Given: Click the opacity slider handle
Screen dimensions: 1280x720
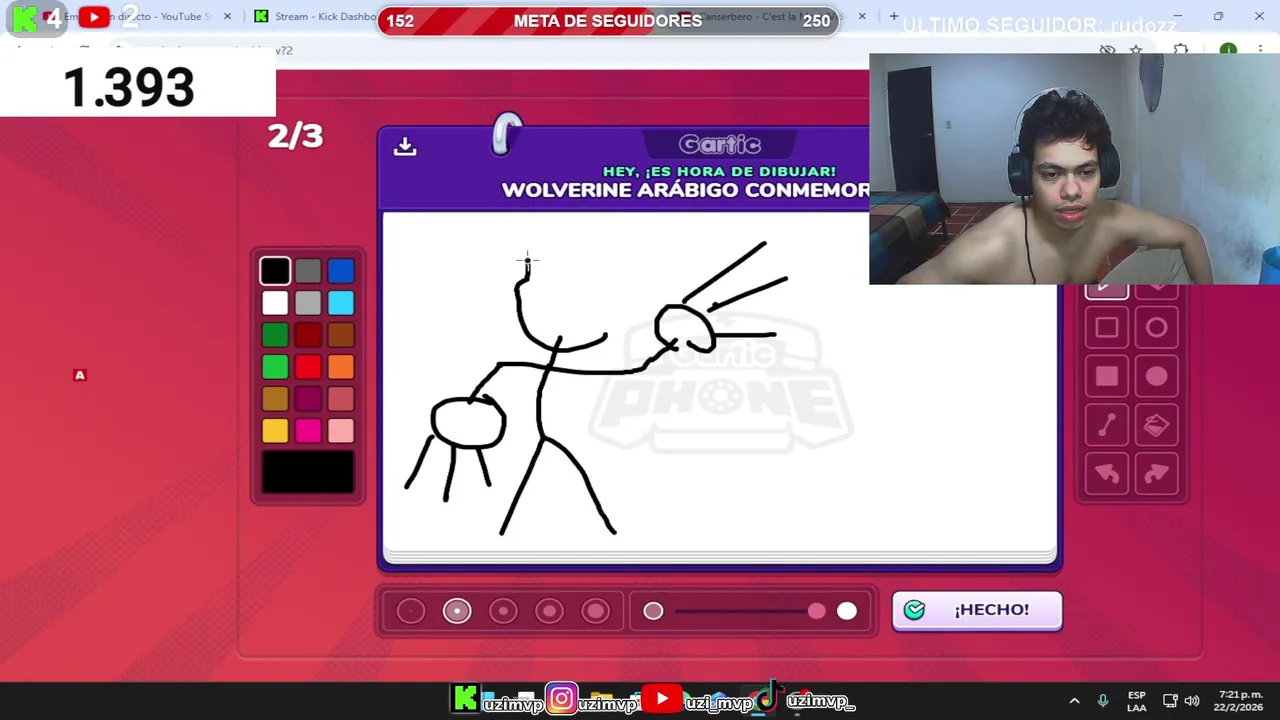Looking at the screenshot, I should point(817,611).
